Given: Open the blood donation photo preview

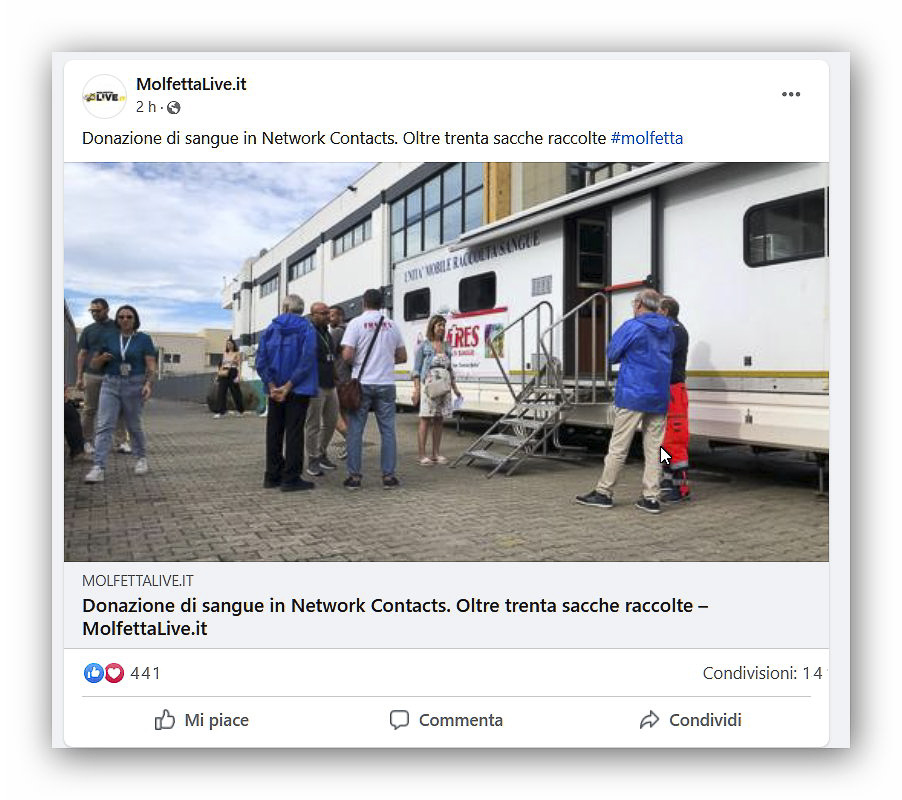Looking at the screenshot, I should click(446, 362).
